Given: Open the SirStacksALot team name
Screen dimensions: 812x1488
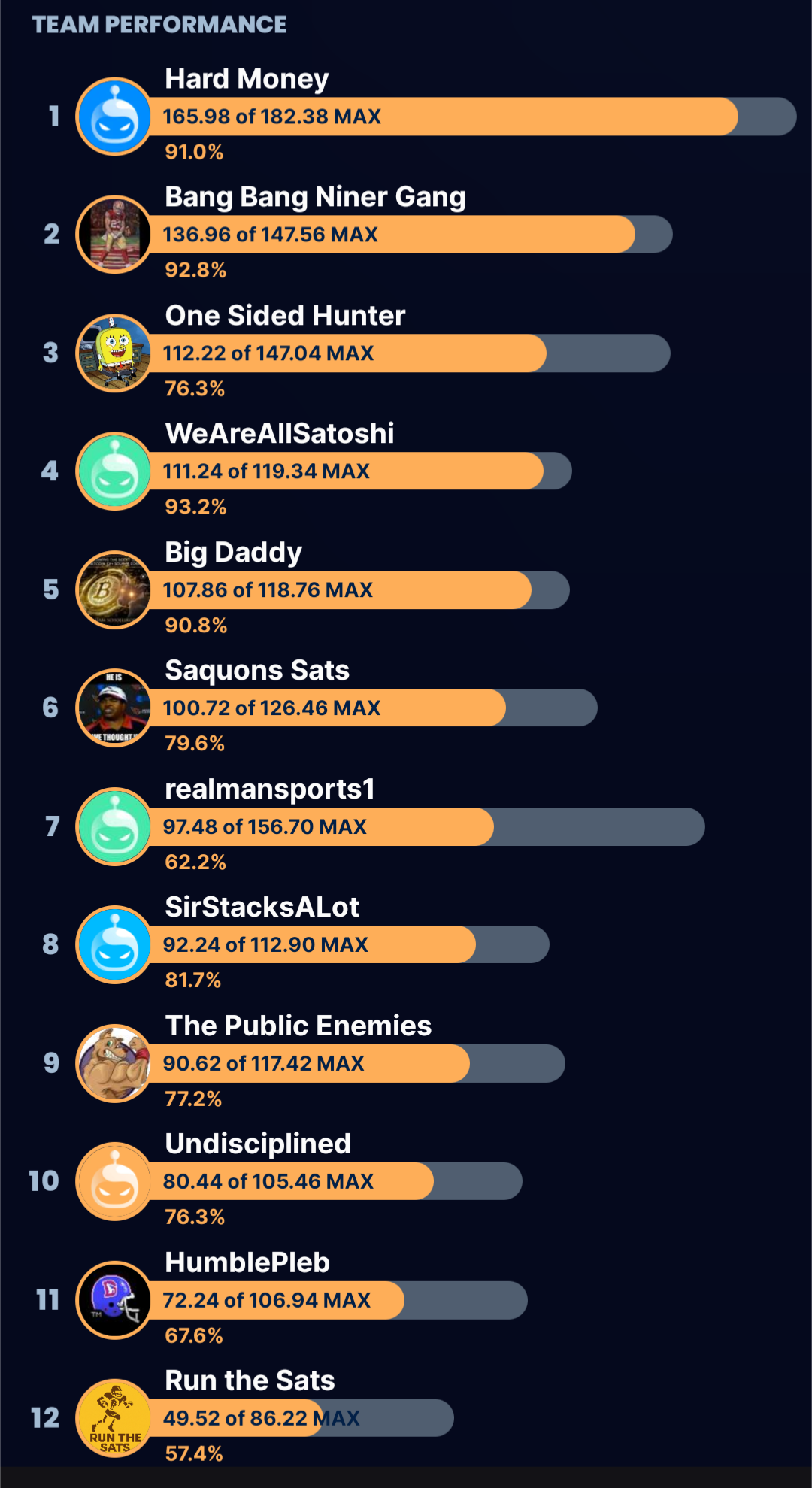Looking at the screenshot, I should tap(262, 907).
